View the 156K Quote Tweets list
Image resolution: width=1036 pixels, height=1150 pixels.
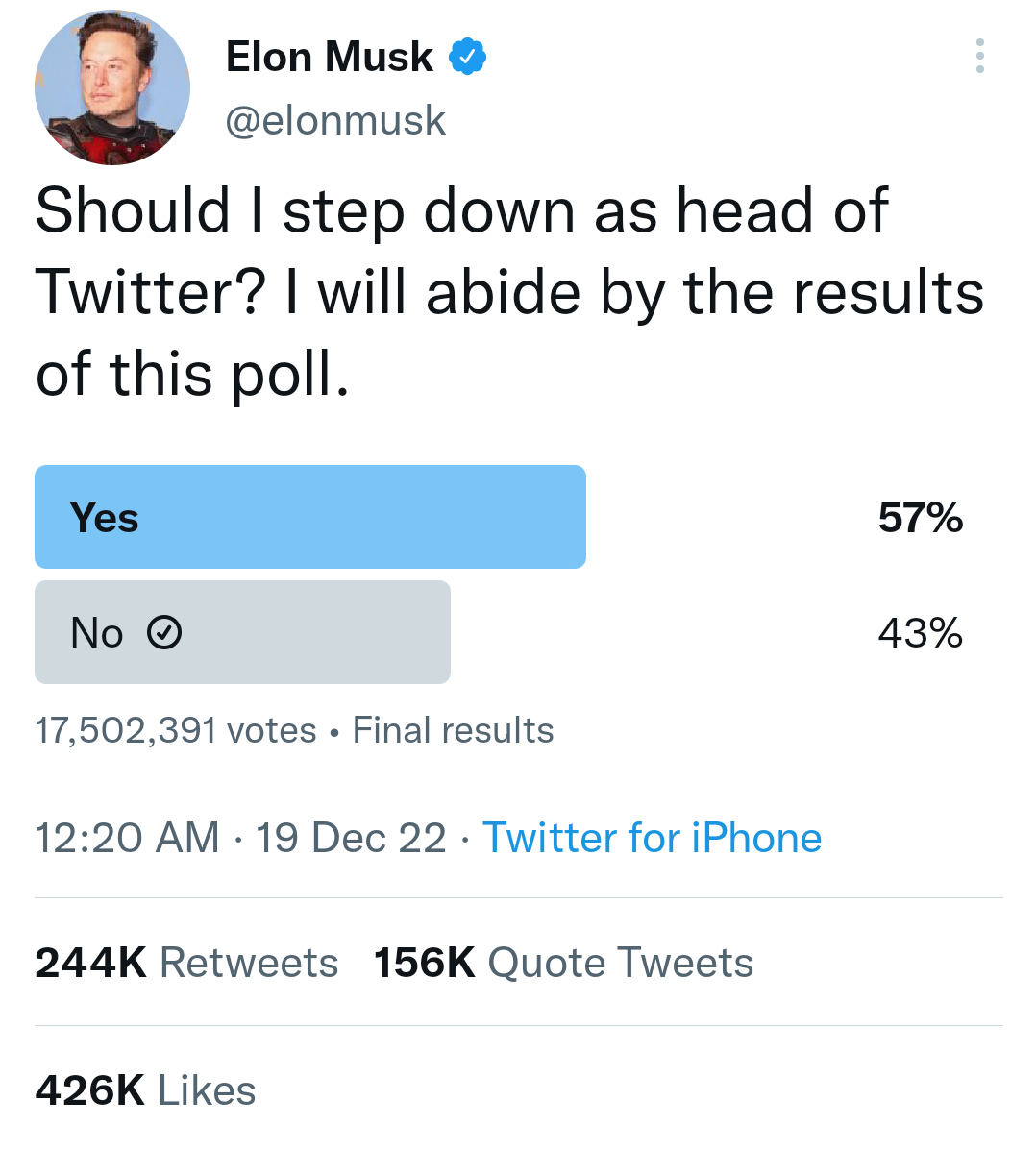click(563, 963)
